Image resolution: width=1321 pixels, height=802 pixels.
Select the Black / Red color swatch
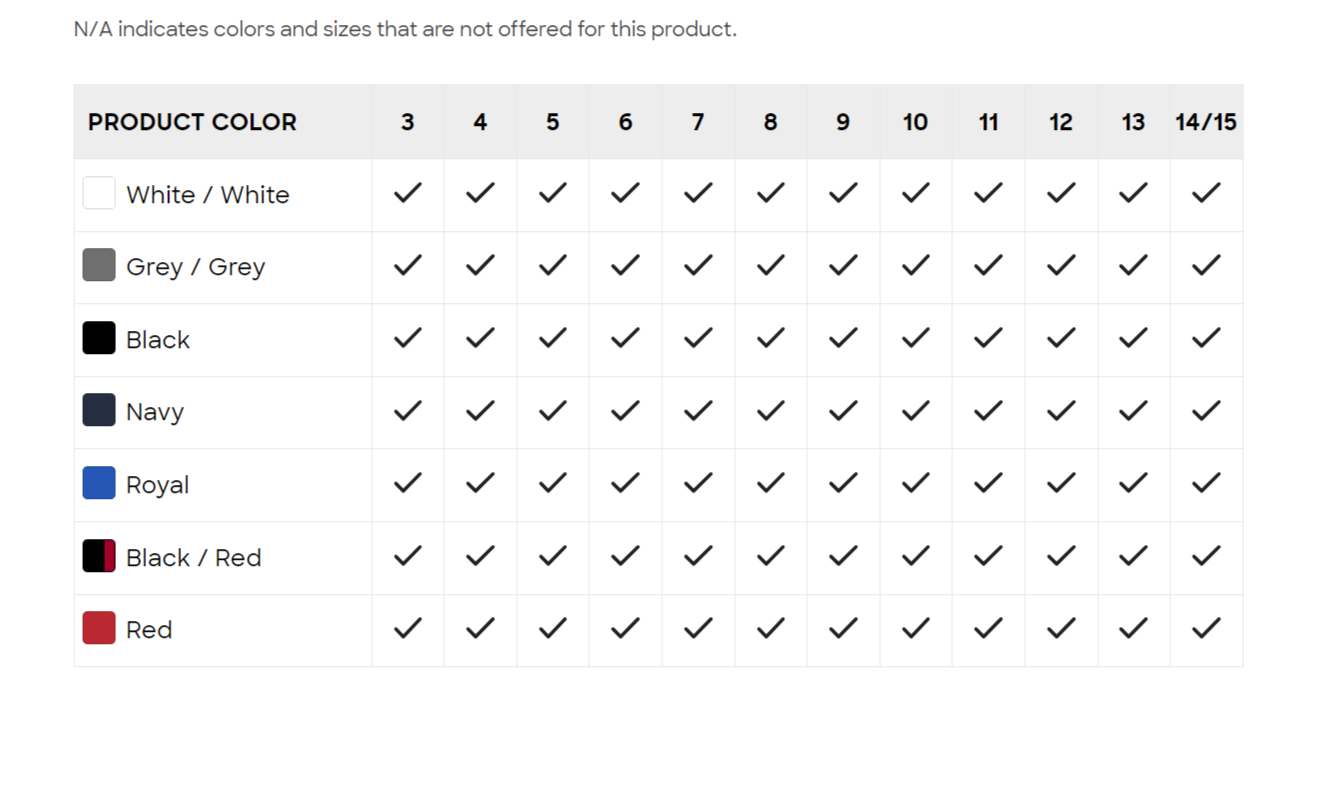(99, 556)
